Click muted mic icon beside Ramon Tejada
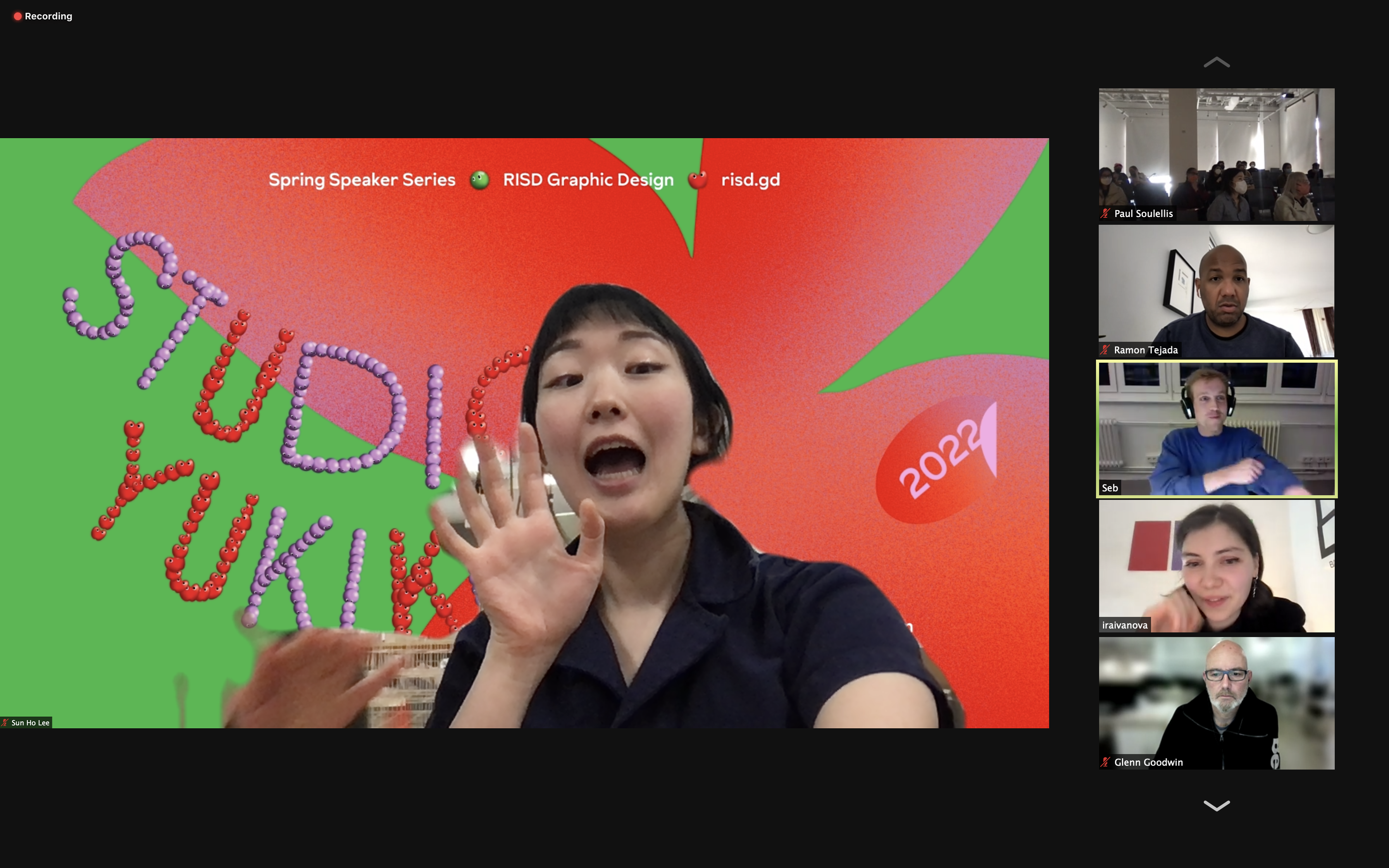Screen dimensions: 1389x868 click(x=1105, y=350)
